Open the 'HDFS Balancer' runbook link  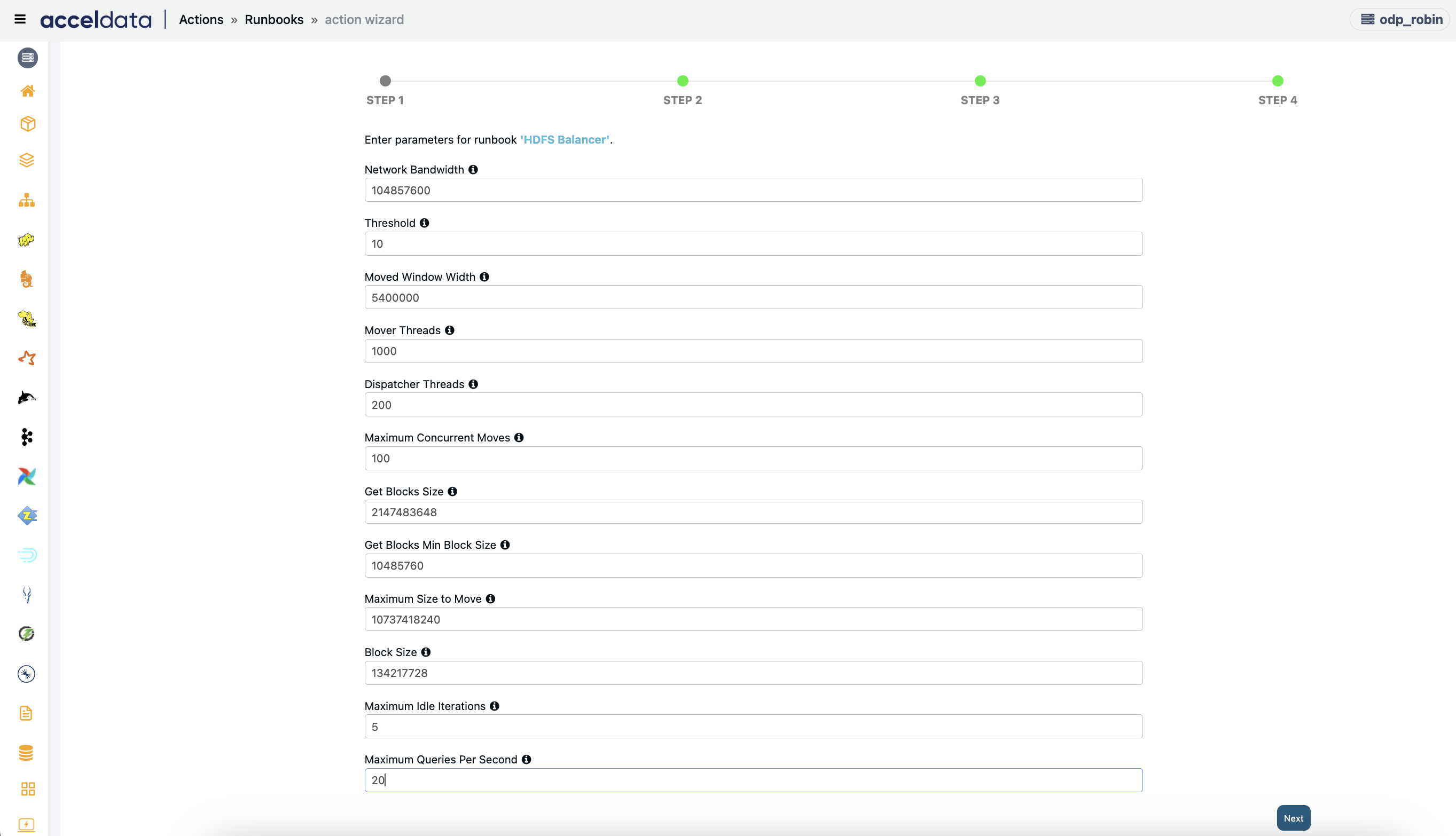tap(566, 139)
